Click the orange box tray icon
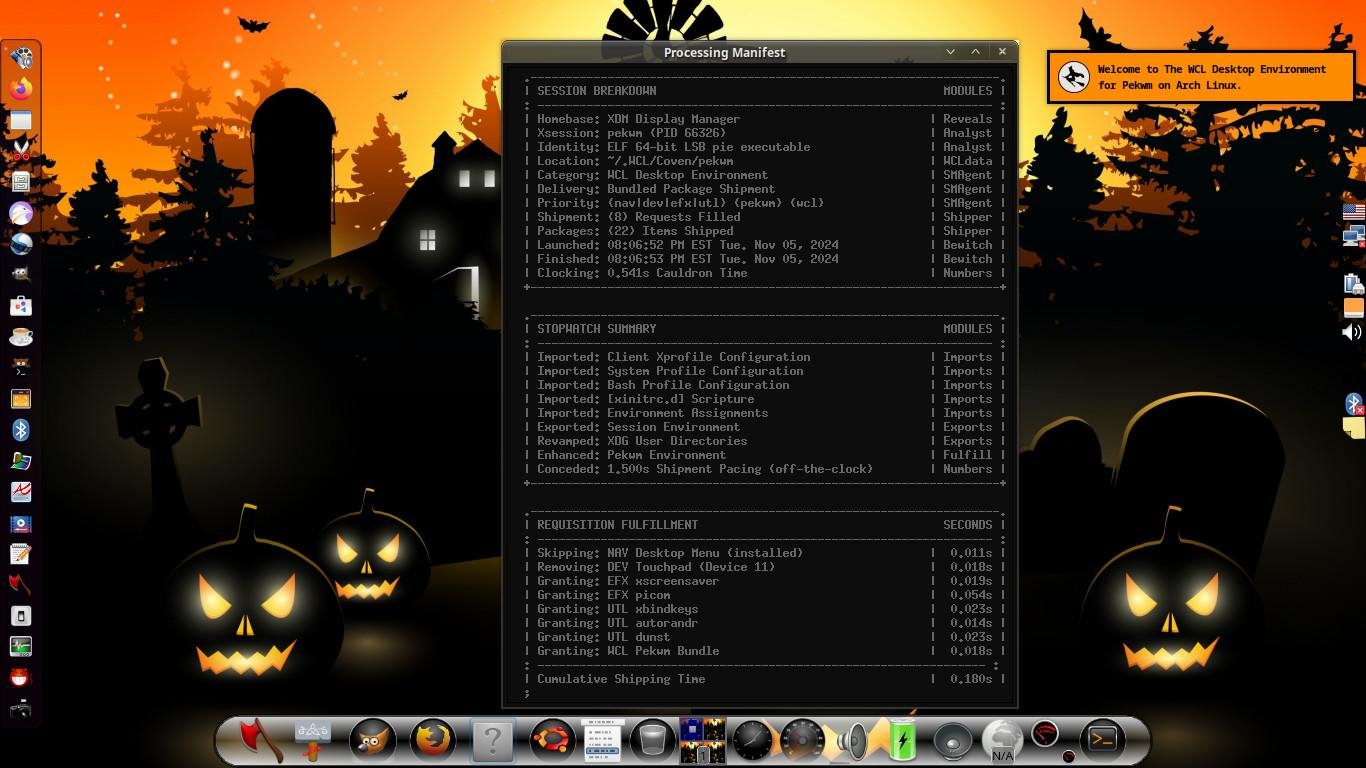Image resolution: width=1366 pixels, height=768 pixels. coord(1353,308)
